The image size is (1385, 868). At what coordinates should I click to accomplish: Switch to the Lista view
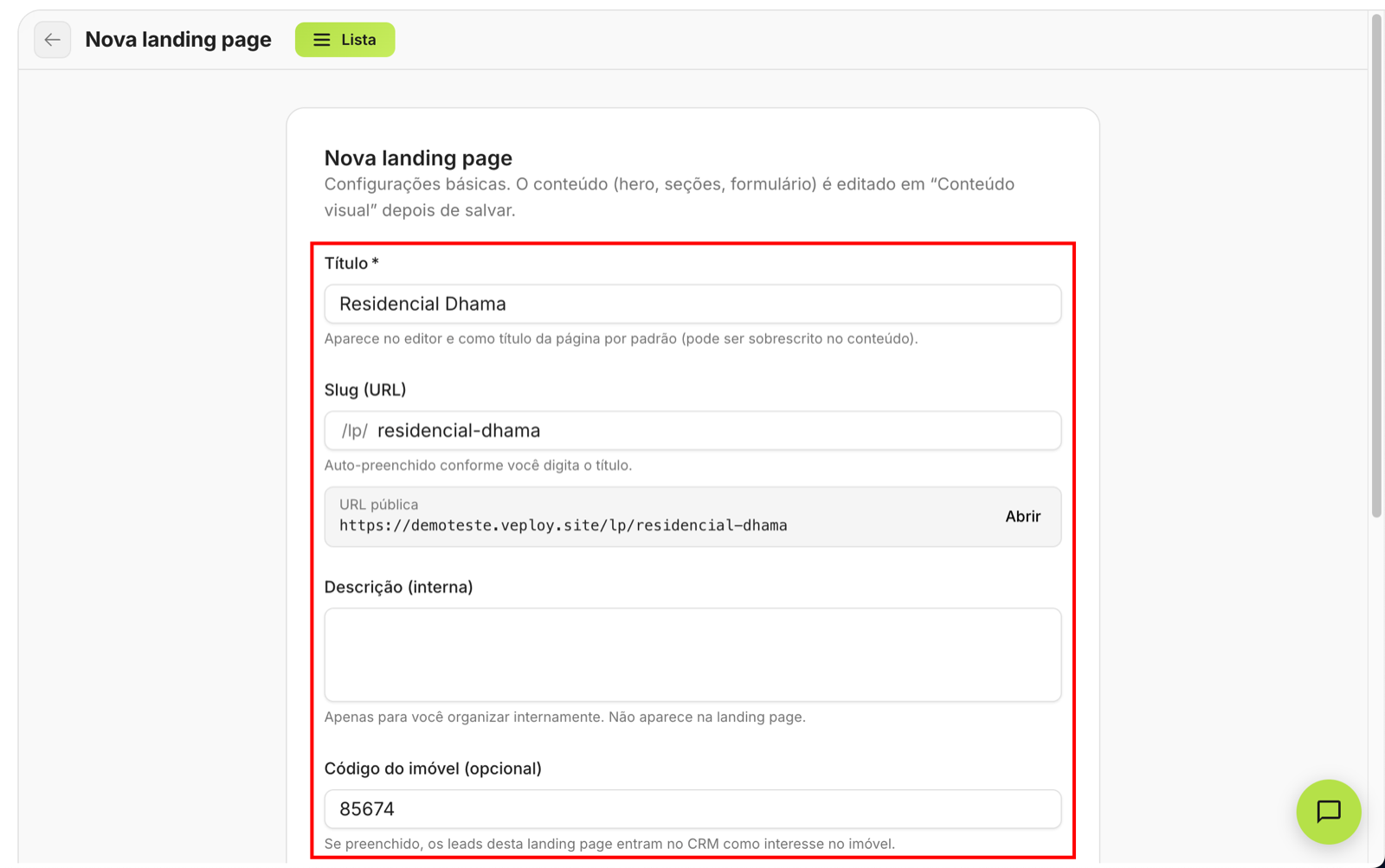click(345, 40)
